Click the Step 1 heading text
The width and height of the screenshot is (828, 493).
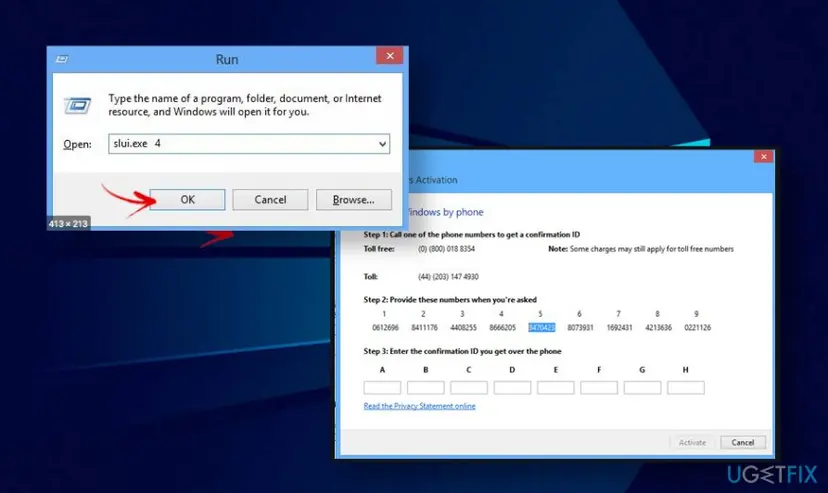[472, 234]
